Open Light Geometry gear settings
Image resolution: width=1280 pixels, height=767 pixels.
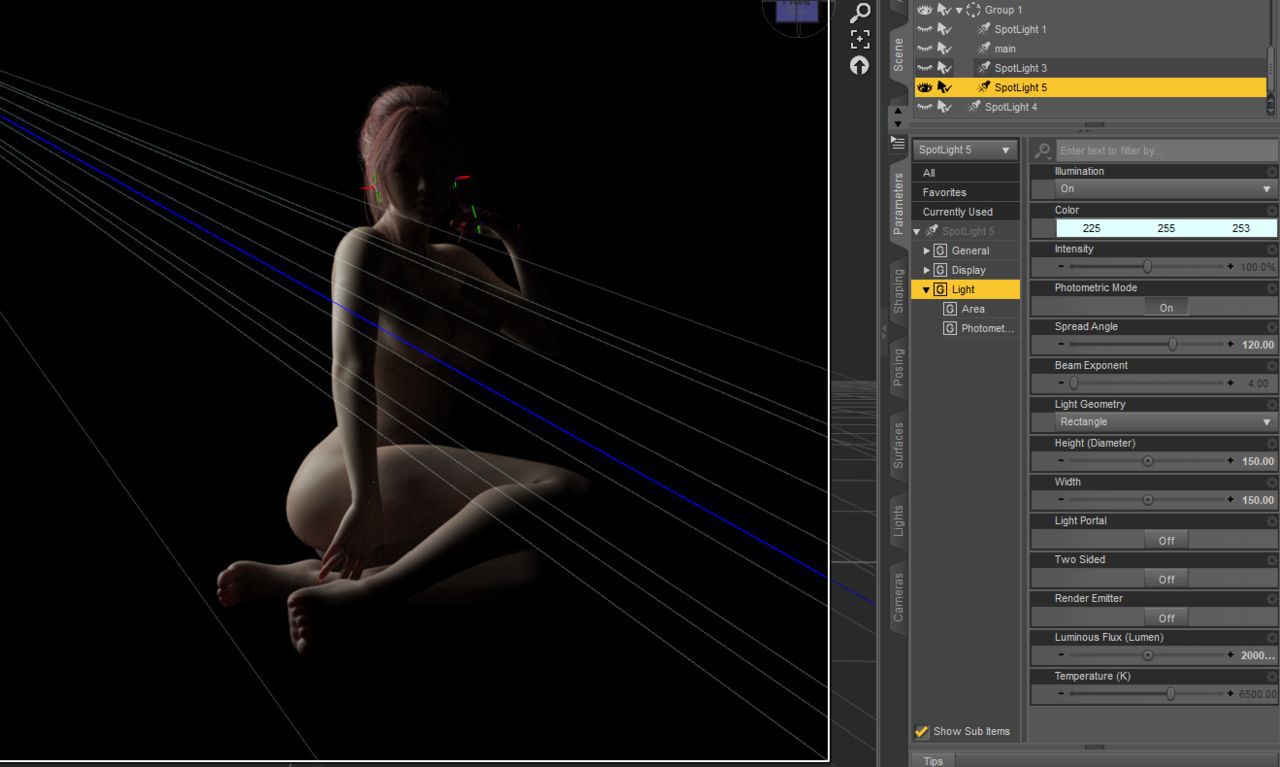[x=1271, y=405]
